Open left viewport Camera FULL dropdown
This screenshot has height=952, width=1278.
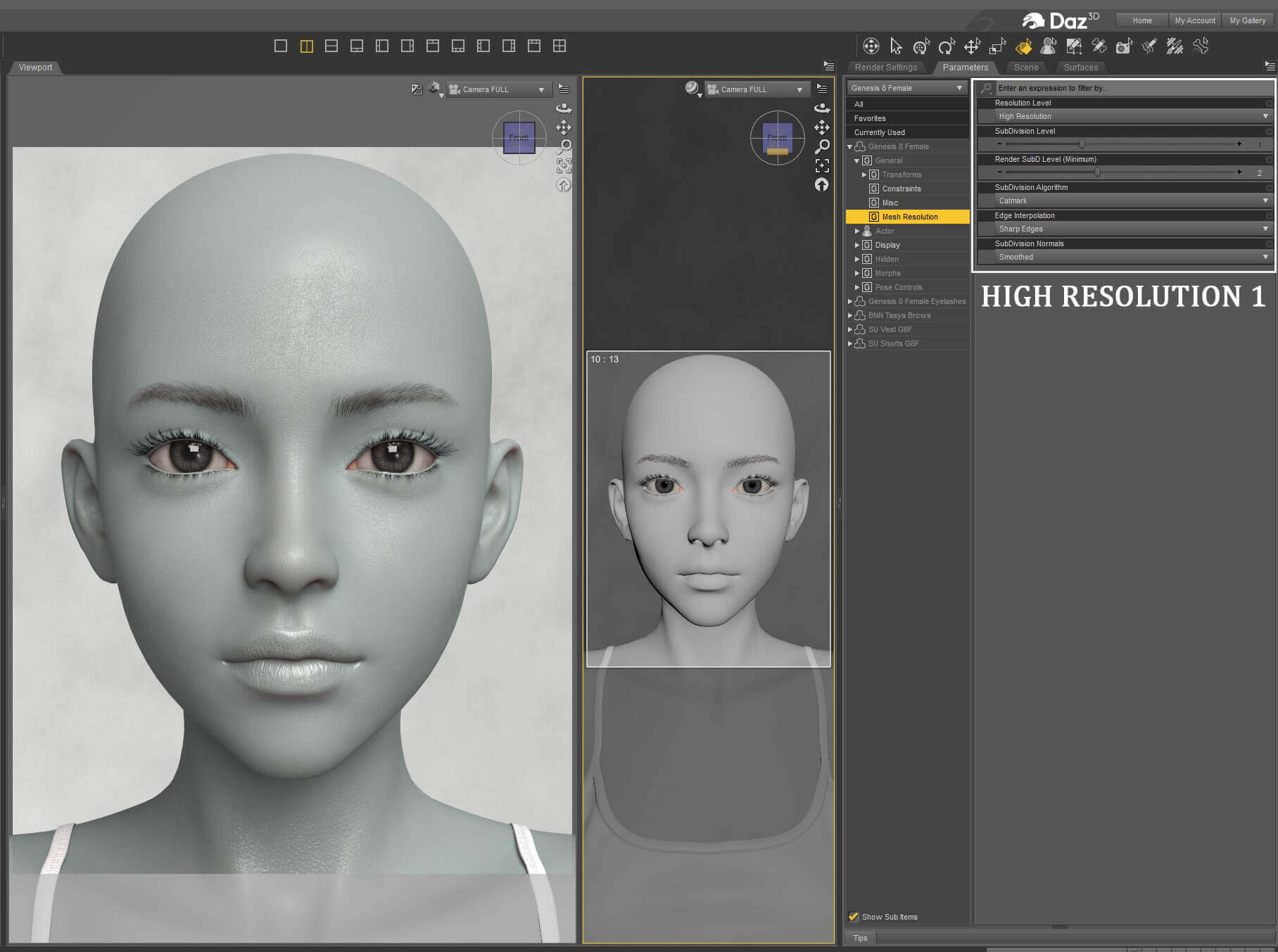point(499,89)
